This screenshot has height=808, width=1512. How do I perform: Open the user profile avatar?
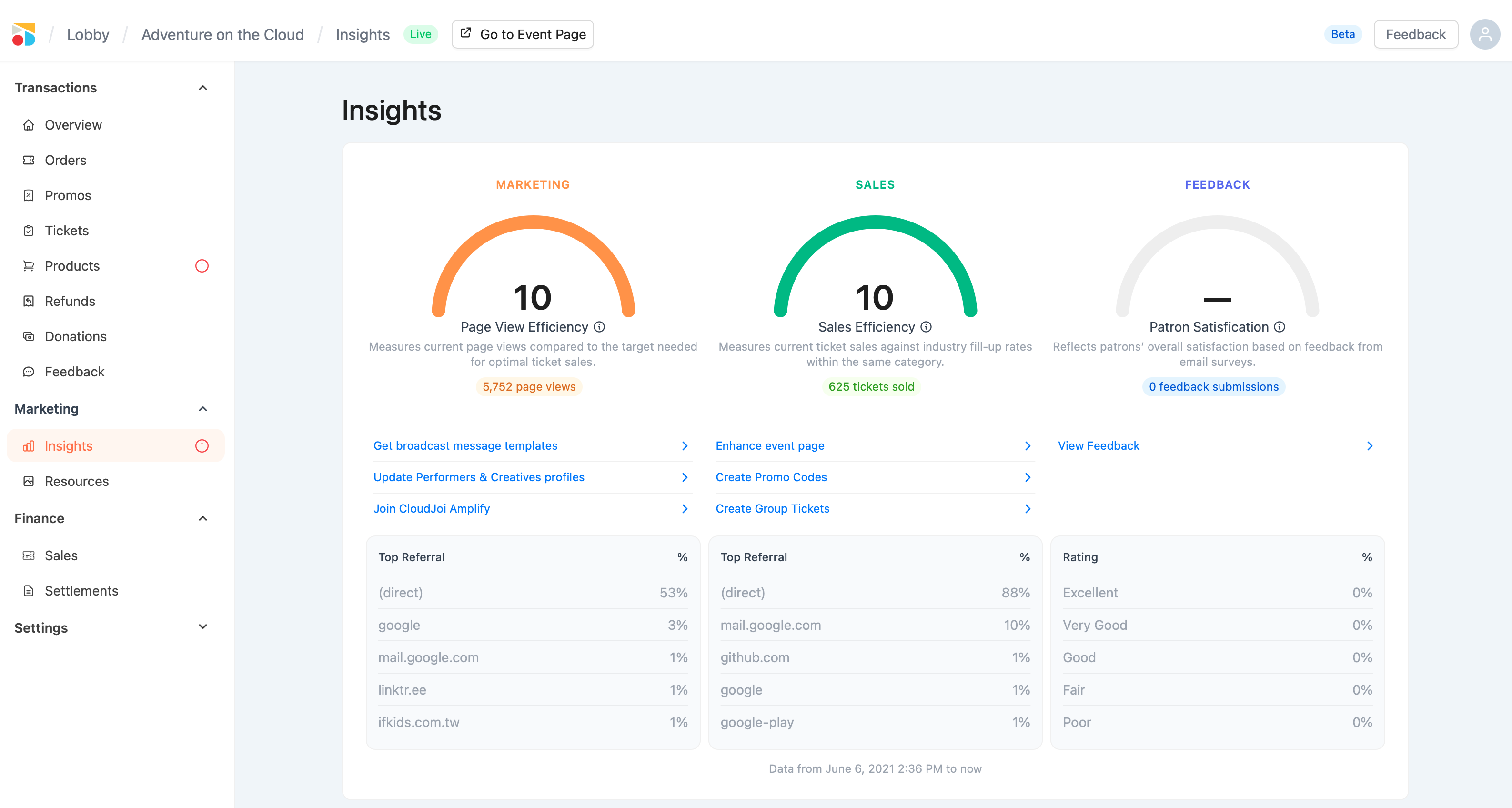tap(1484, 34)
